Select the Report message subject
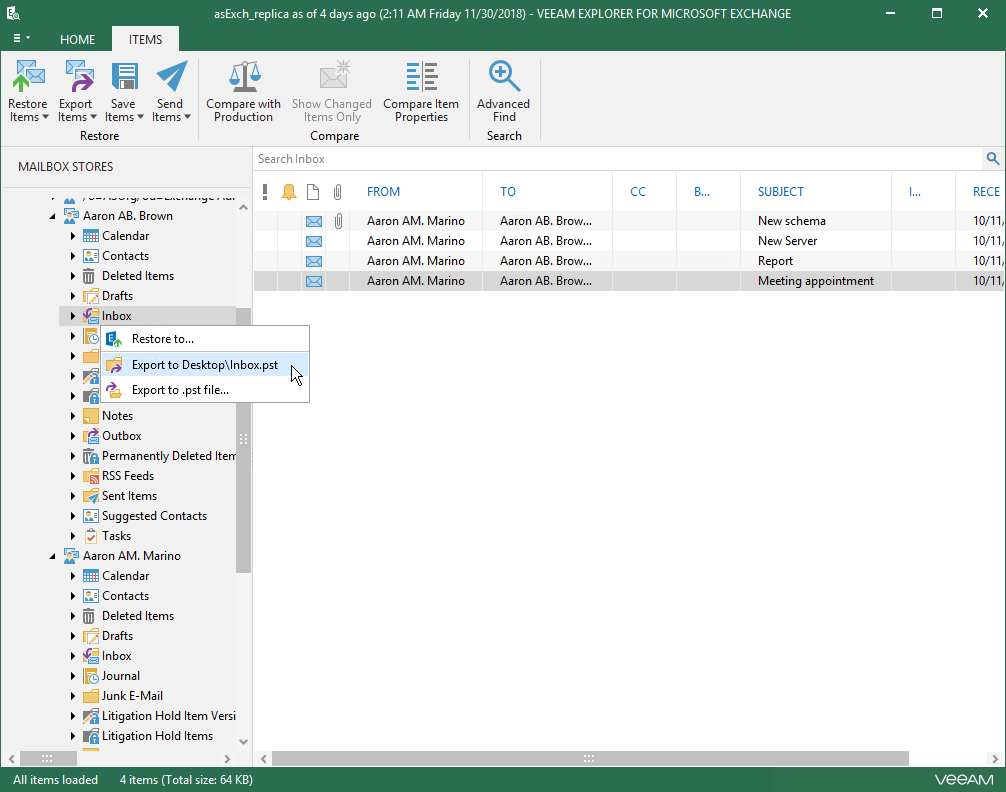The height and width of the screenshot is (792, 1006). point(775,261)
